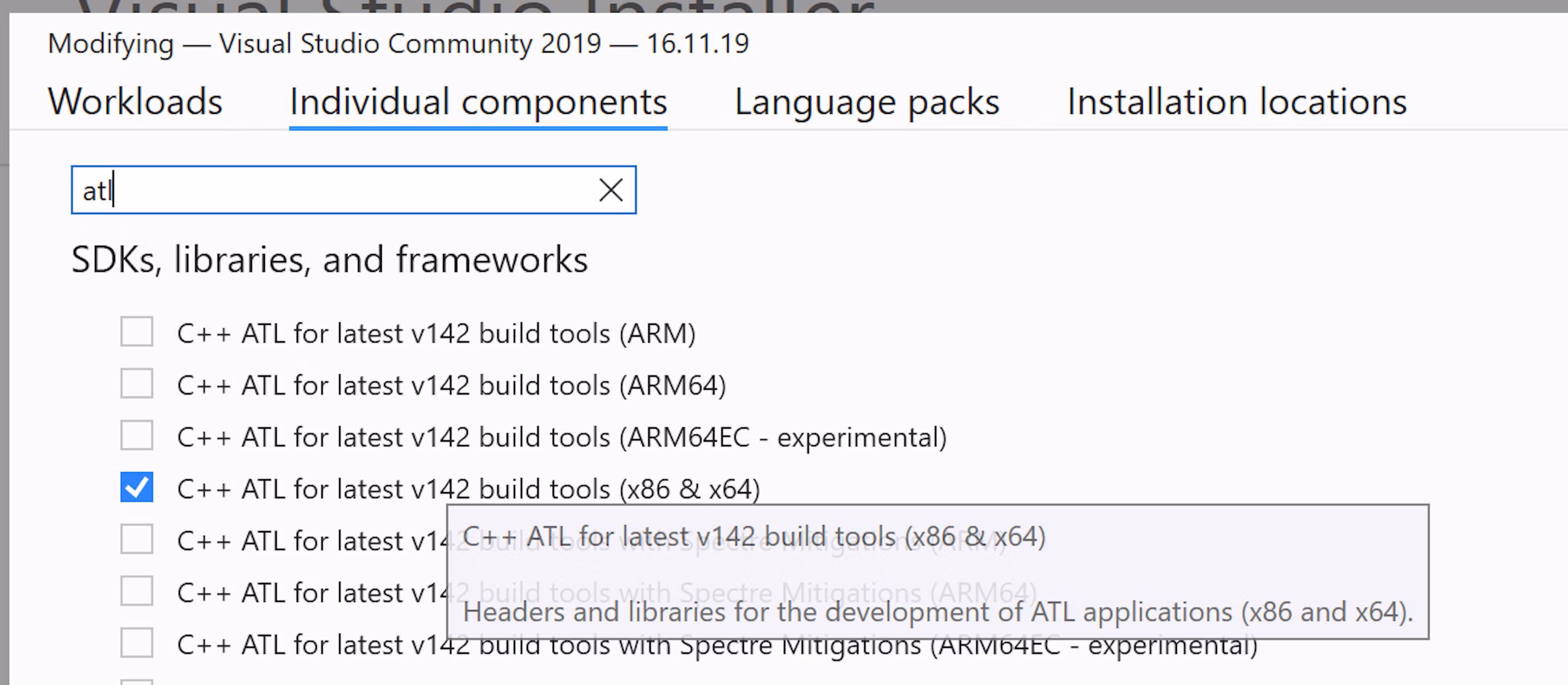Select 'C++ ATL ... (ARM64EC - experimental)' label text
Image resolution: width=1568 pixels, height=685 pixels.
coord(562,437)
